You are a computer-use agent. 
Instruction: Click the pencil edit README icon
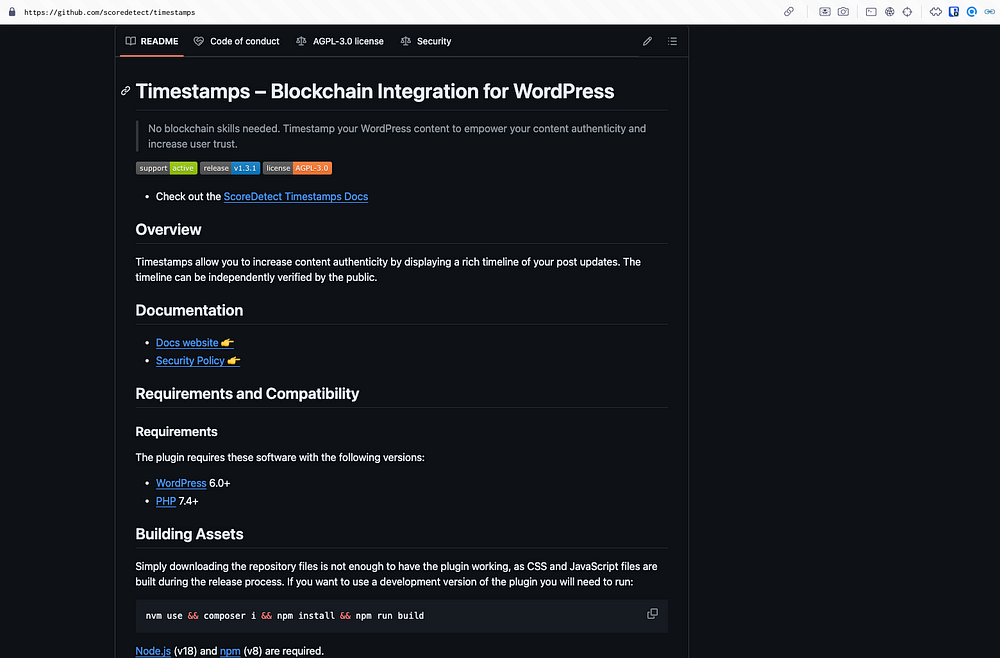(647, 41)
